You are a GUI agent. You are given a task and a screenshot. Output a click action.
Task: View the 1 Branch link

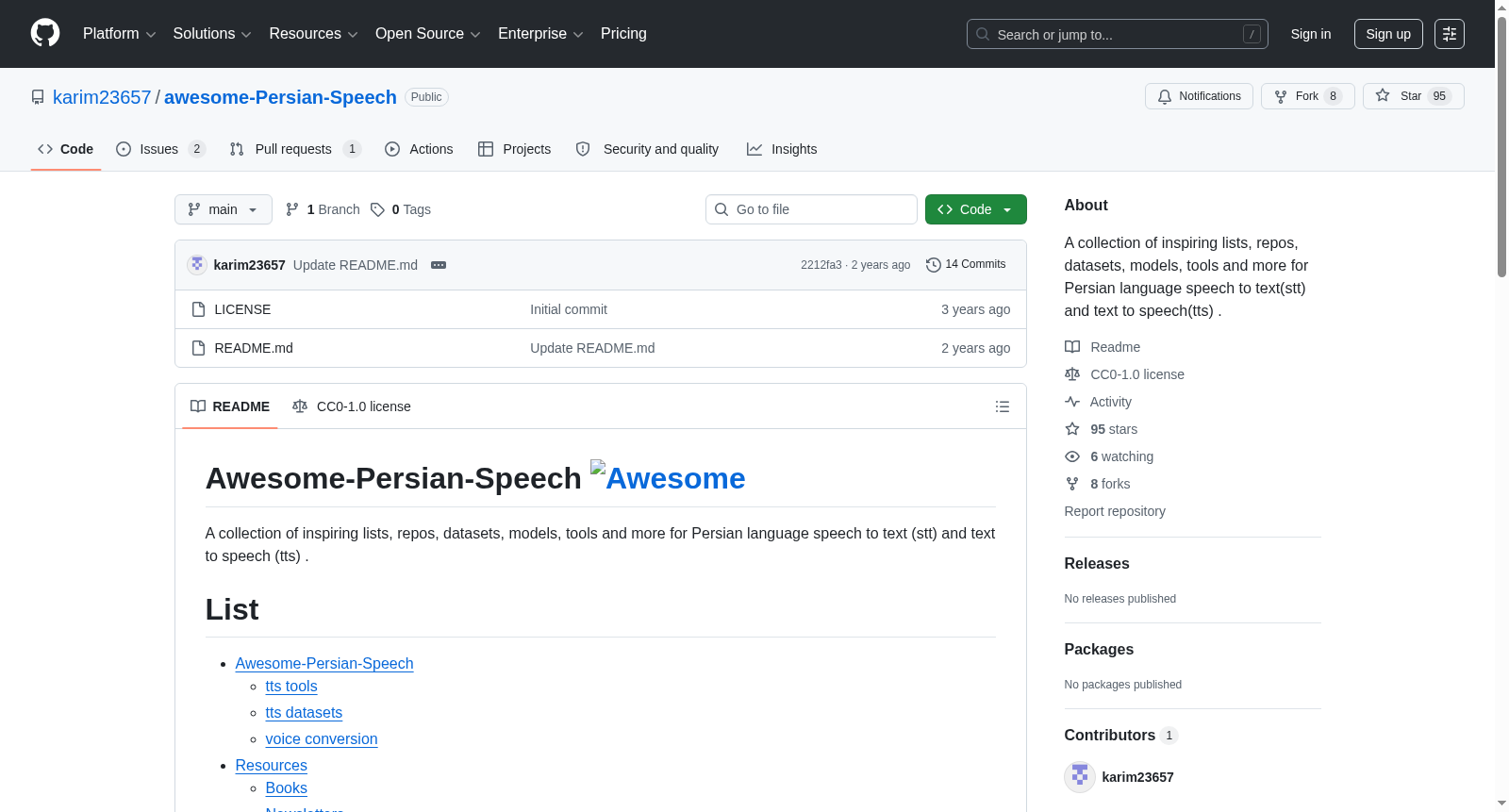pos(323,209)
